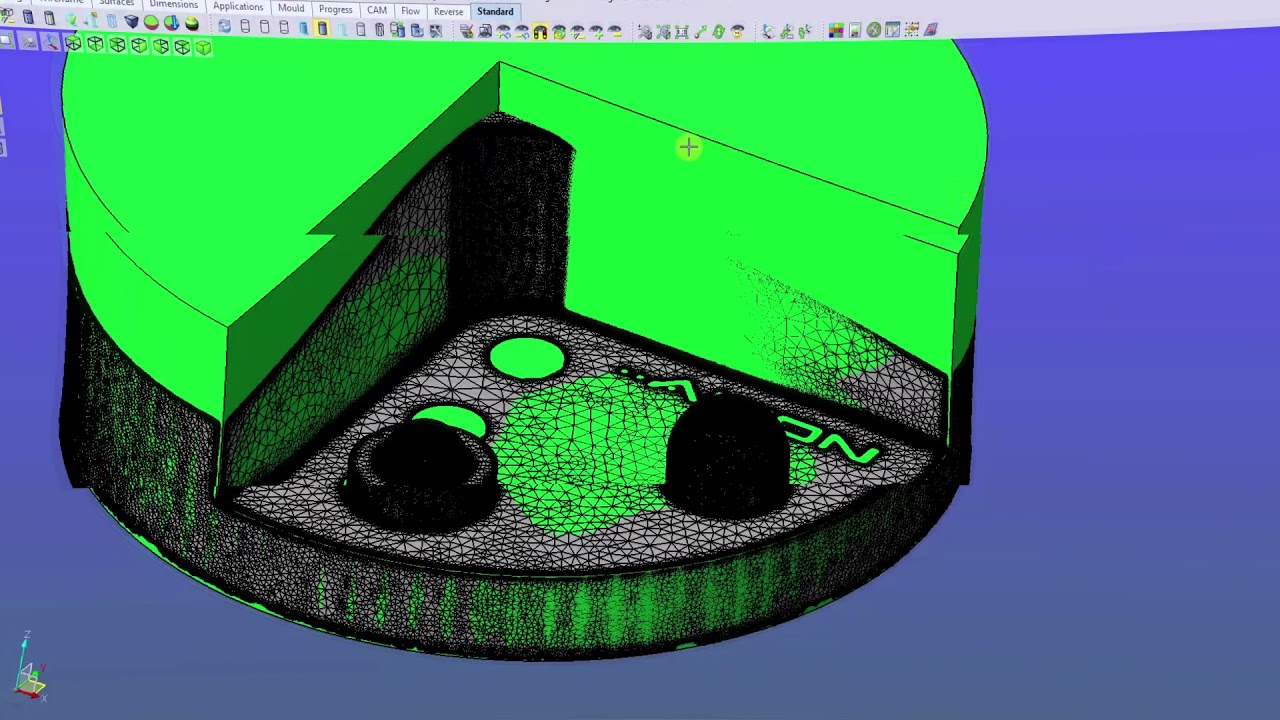Click the diagonal green arrow icon
The width and height of the screenshot is (1280, 720).
[x=700, y=31]
